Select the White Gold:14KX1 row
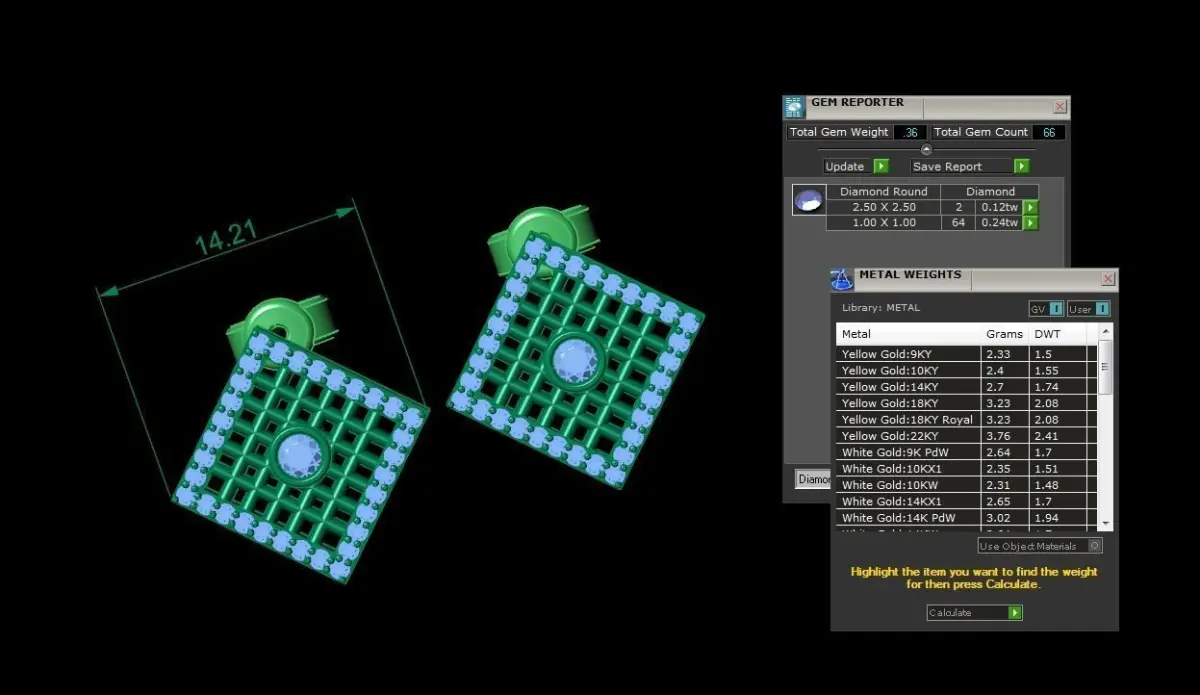 (967, 502)
